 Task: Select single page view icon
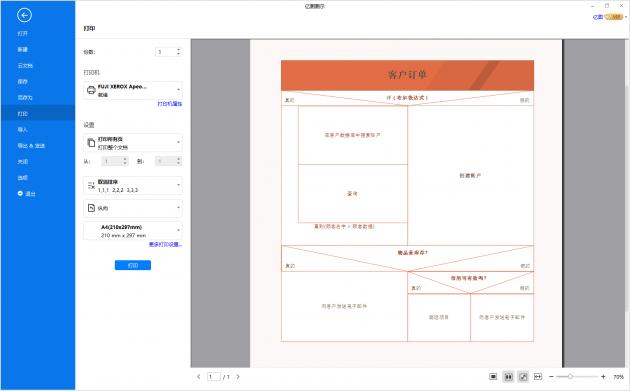[493, 377]
